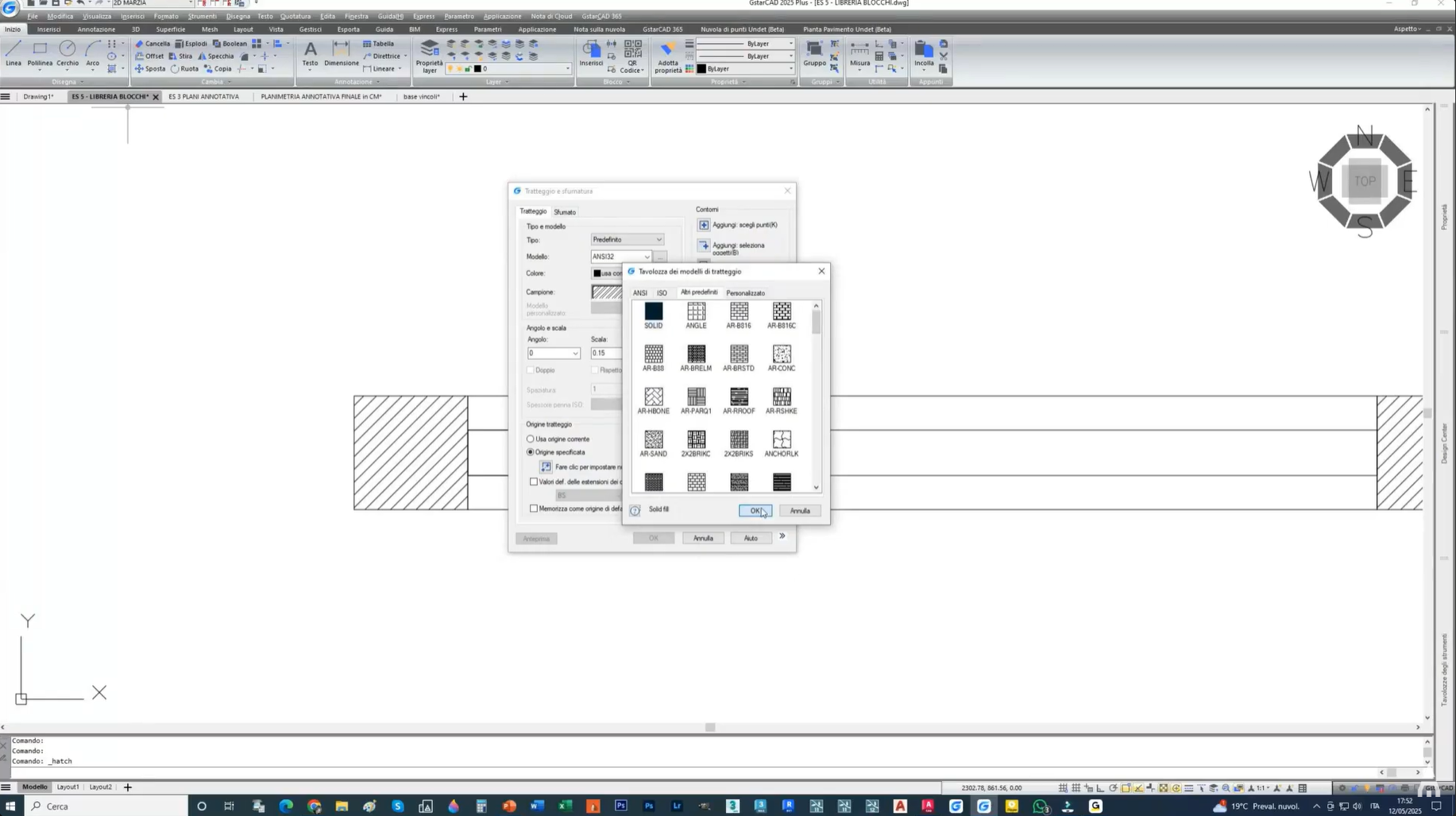Open the Personalizzato pattern tab
This screenshot has height=816, width=1456.
[x=745, y=293]
